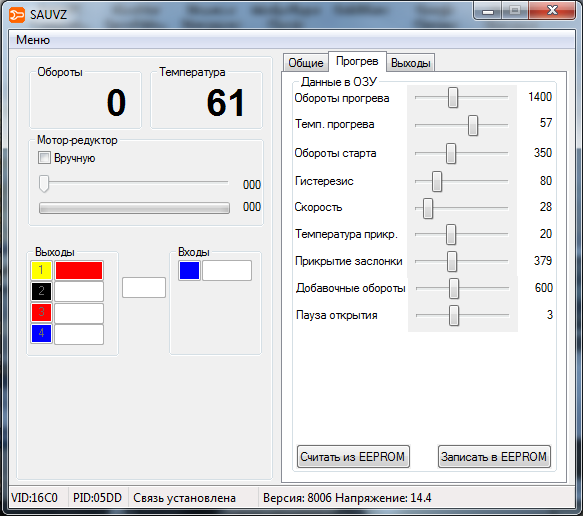Click the Обороты прогрева slider thumb
Image resolution: width=583 pixels, height=516 pixels.
point(452,97)
